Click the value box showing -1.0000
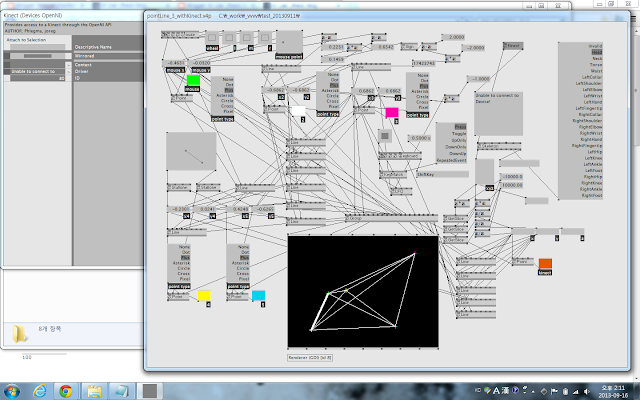640x400 pixels. click(x=478, y=79)
